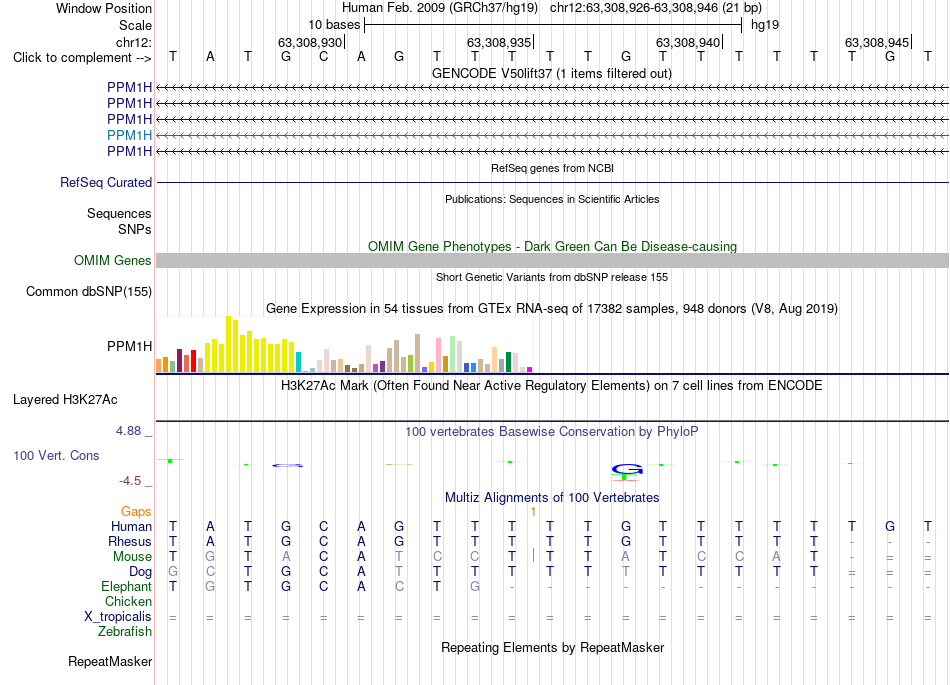Select the Dog species label
950x685 pixels.
click(141, 572)
